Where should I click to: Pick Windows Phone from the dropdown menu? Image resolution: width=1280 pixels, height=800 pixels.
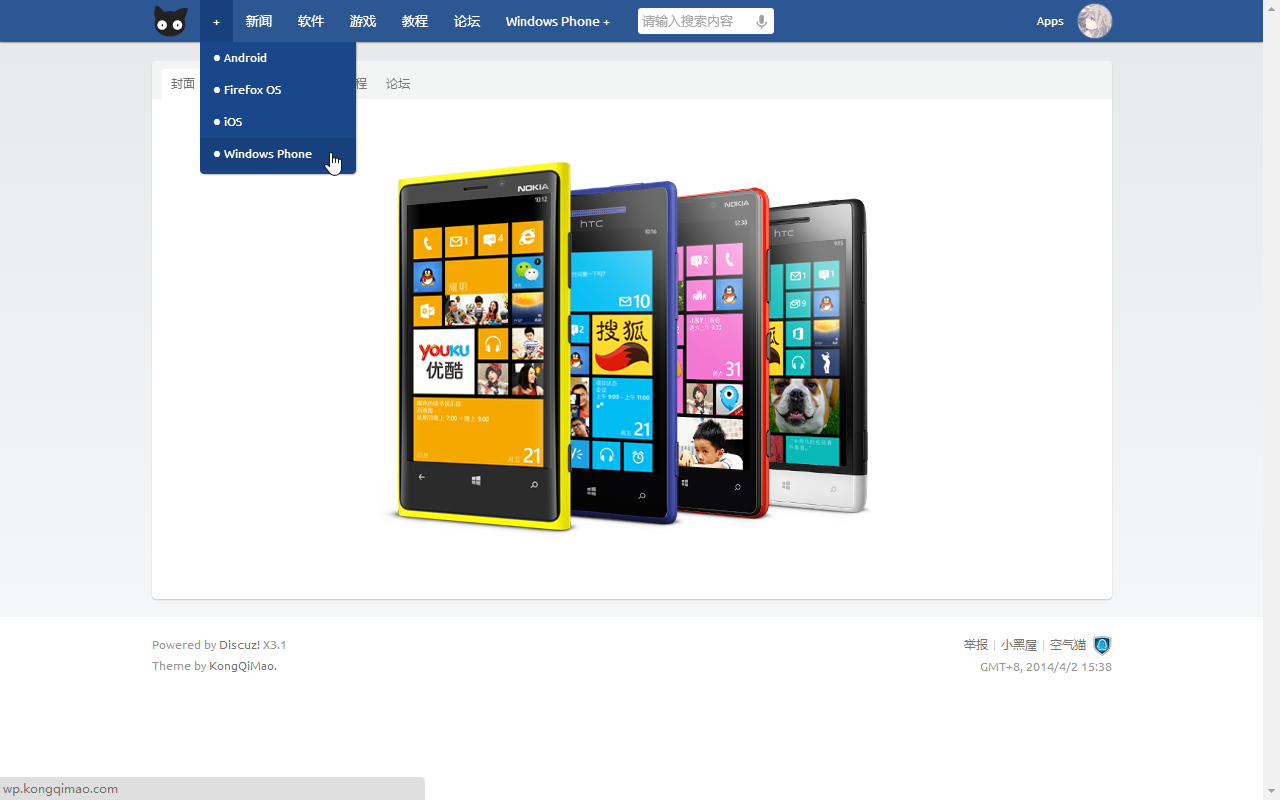tap(278, 154)
